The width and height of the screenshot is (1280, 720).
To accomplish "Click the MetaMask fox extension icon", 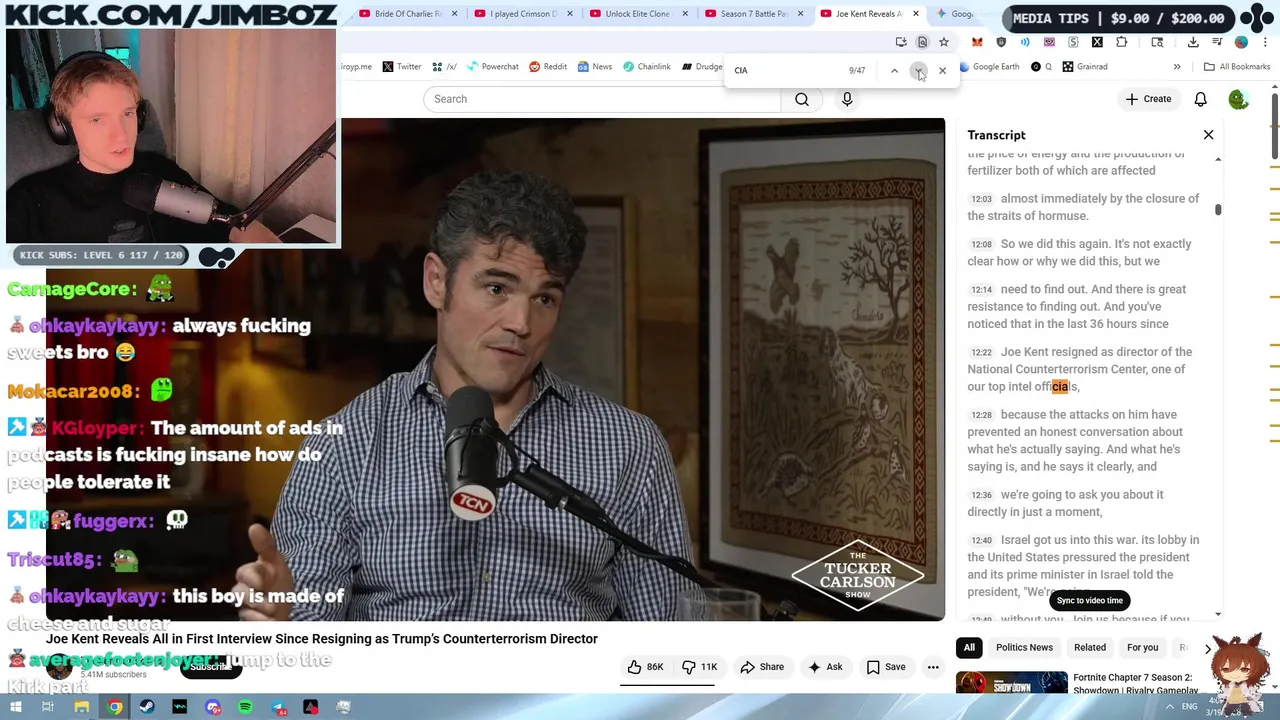I will 977,42.
